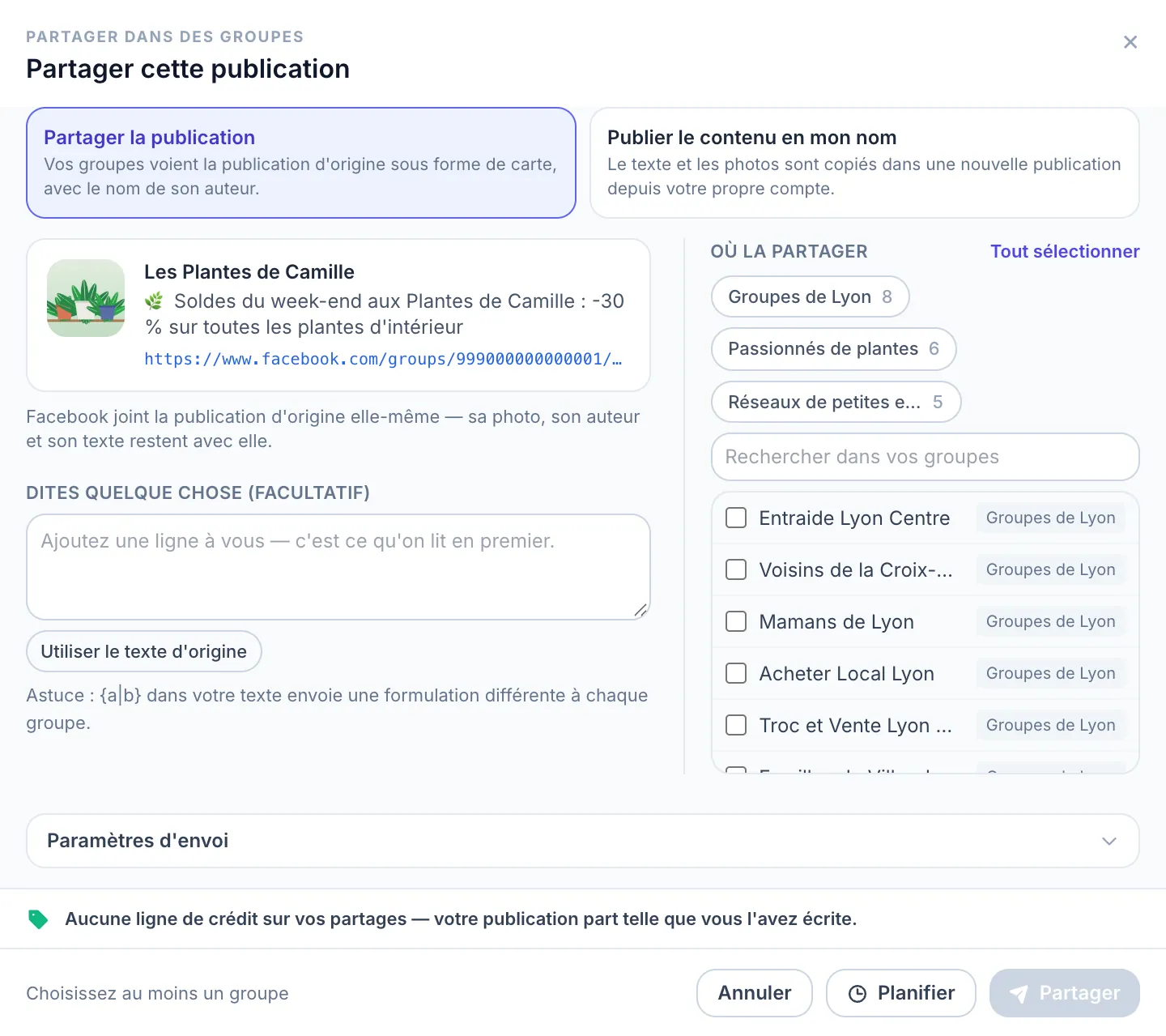Select the Partager la publication mode

[x=301, y=163]
